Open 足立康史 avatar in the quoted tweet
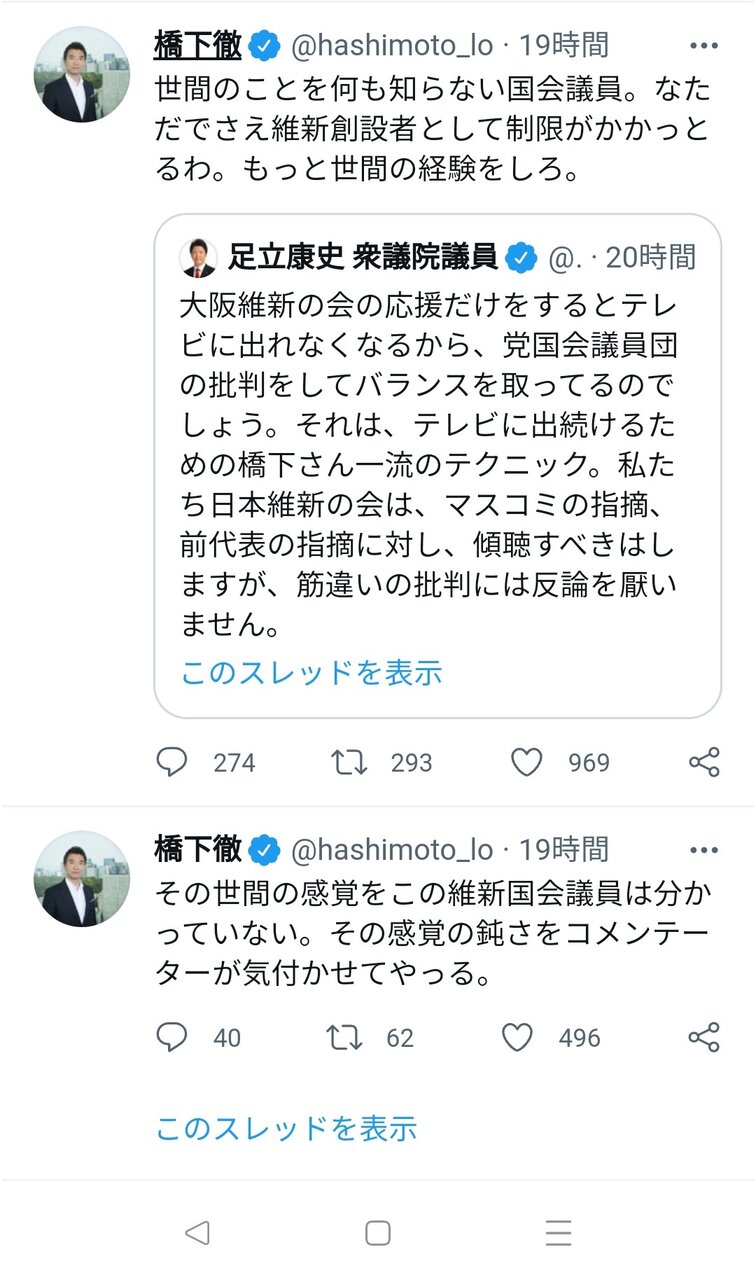The width and height of the screenshot is (756, 1280). click(x=198, y=258)
